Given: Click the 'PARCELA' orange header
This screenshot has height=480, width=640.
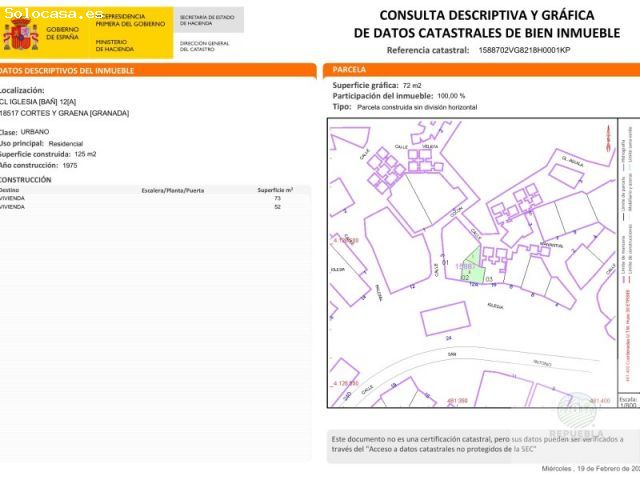Looking at the screenshot, I should 481,70.
